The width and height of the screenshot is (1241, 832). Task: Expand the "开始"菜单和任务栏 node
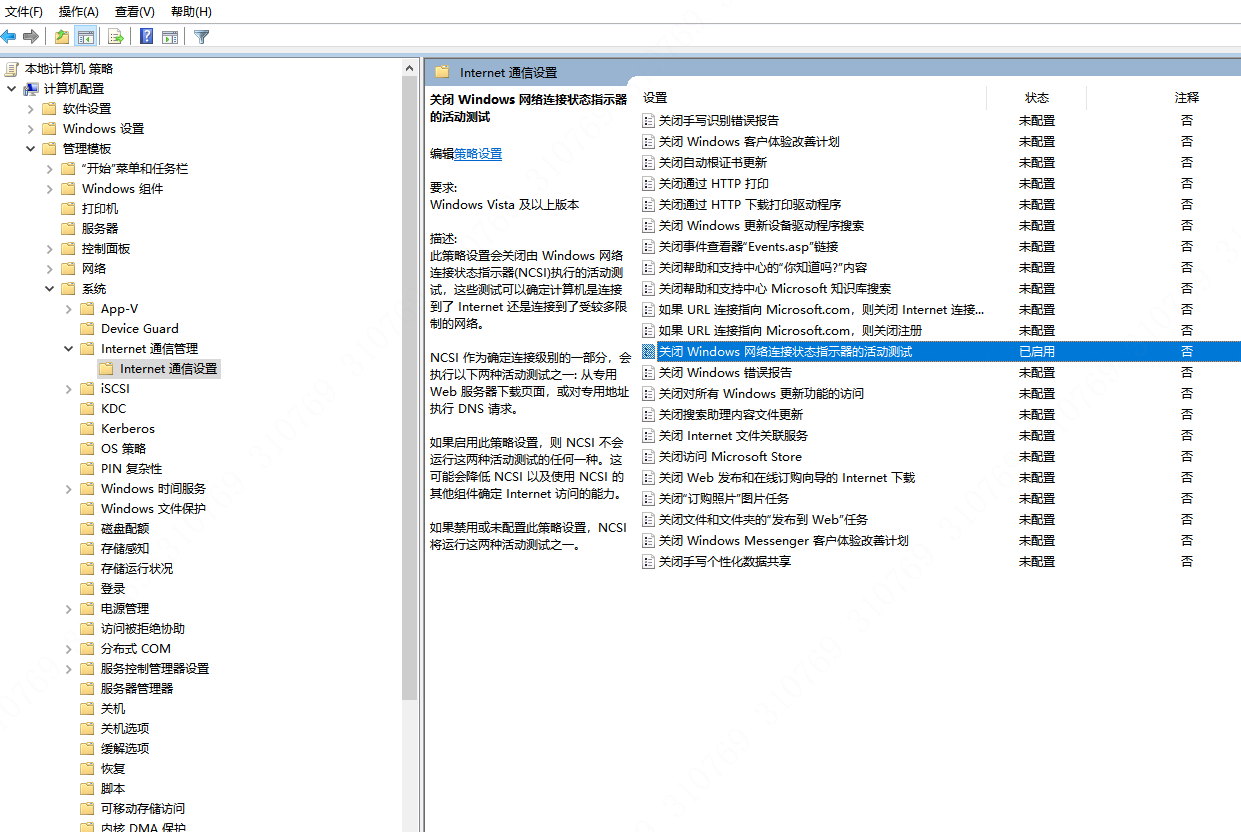click(49, 169)
